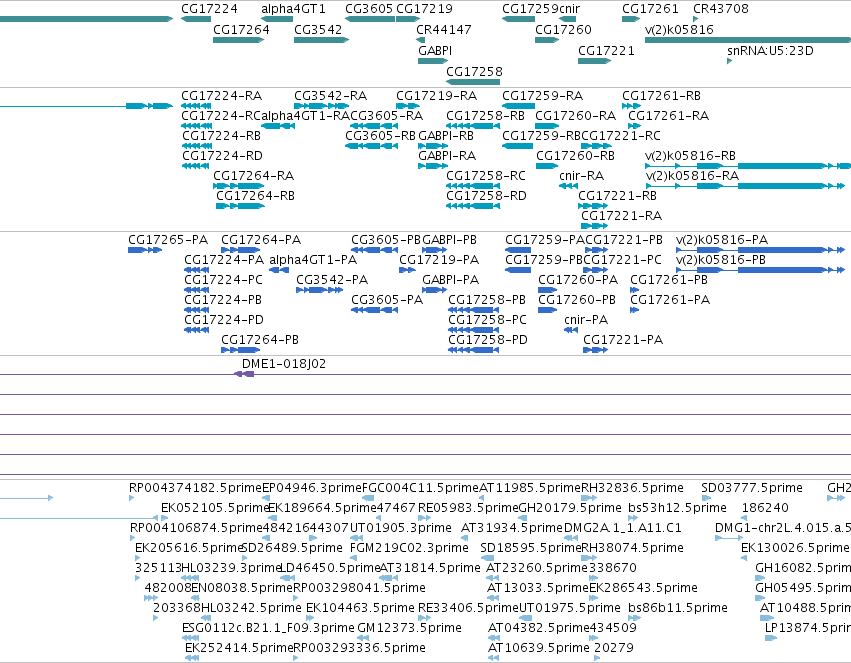Viewport: 851px width, 663px height.
Task: Click the CG17264-RA transcript label
Action: click(253, 176)
